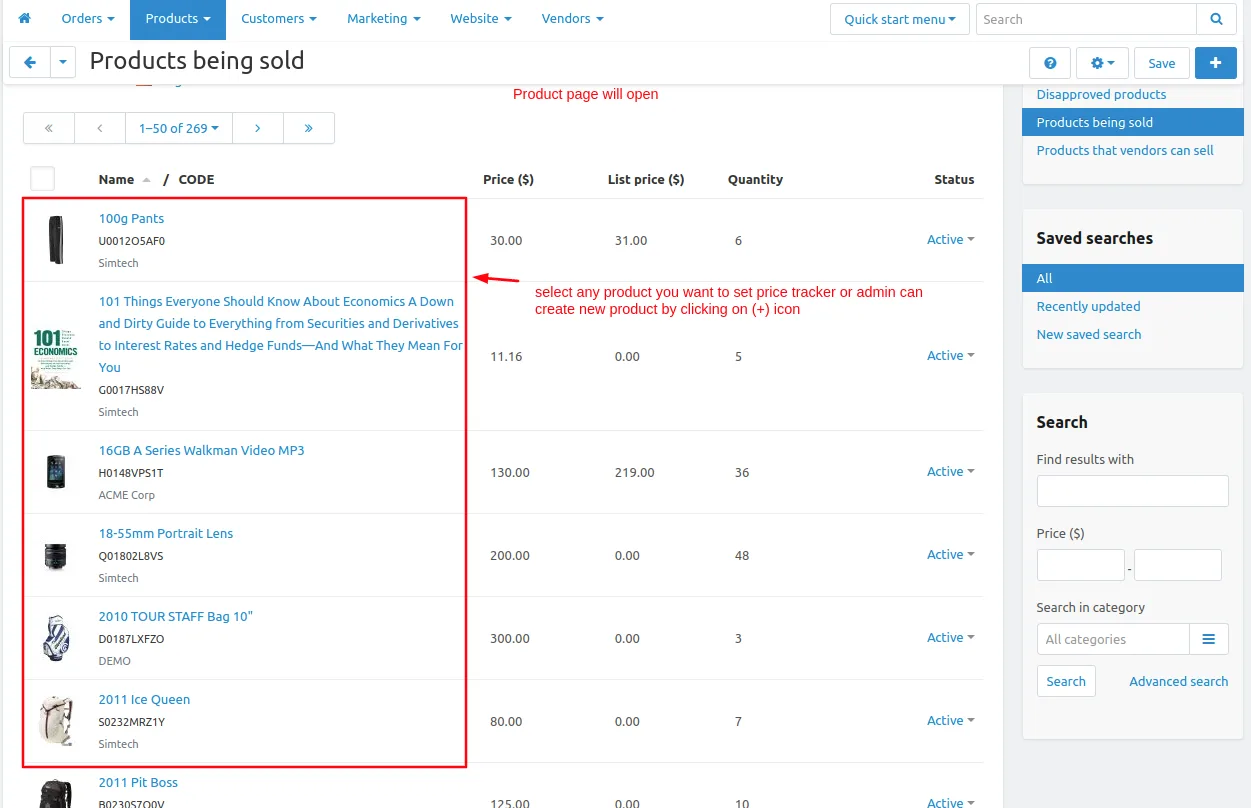
Task: Open the Customers menu
Action: pyautogui.click(x=279, y=18)
